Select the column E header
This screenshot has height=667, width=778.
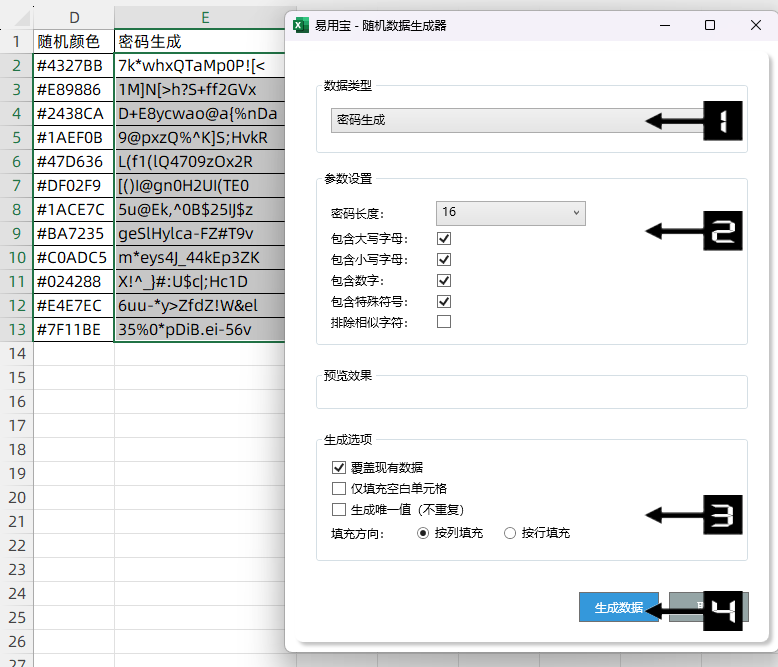pos(205,17)
